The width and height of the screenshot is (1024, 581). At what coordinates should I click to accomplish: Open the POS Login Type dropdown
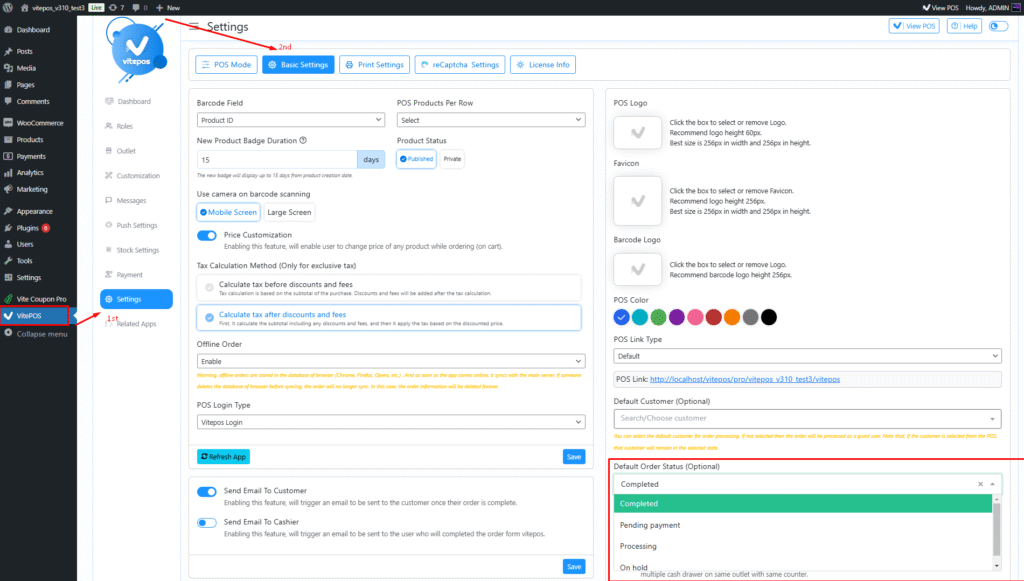(x=391, y=422)
